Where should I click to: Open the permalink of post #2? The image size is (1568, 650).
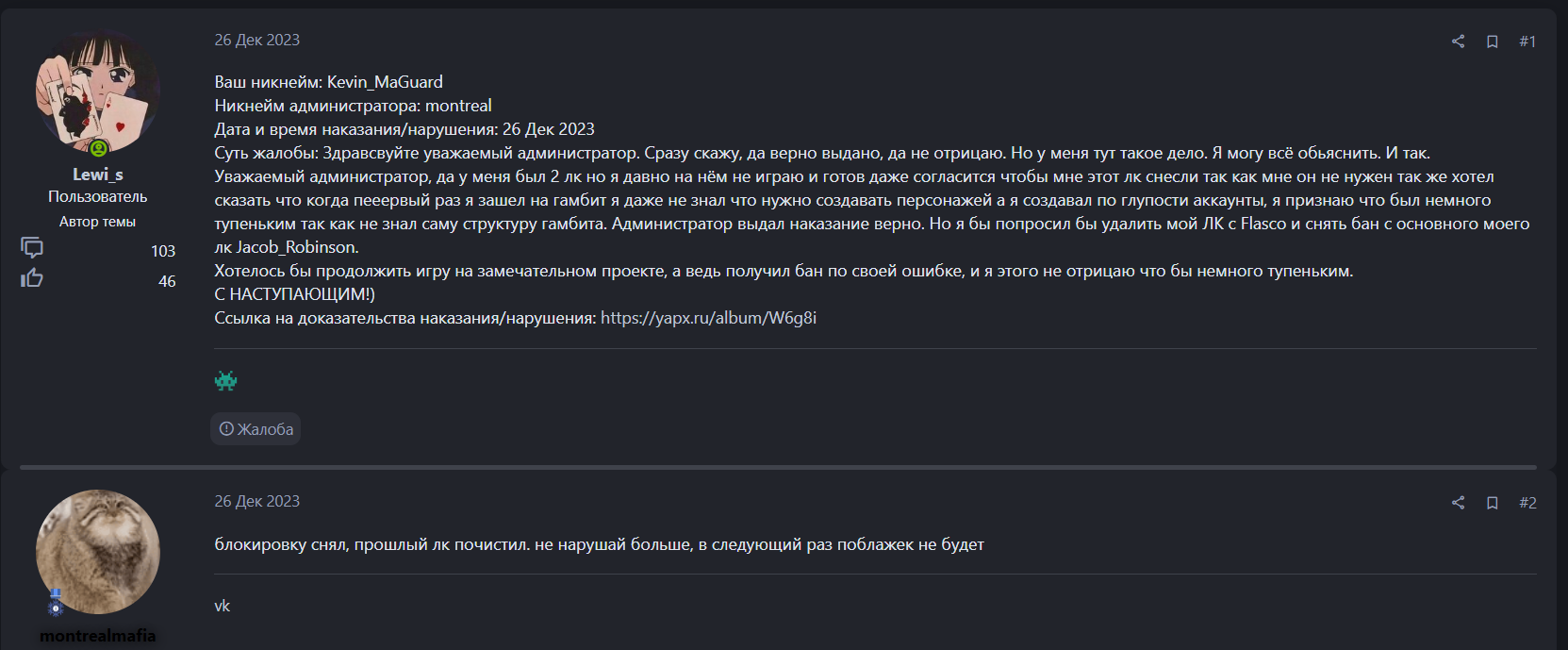[1527, 503]
